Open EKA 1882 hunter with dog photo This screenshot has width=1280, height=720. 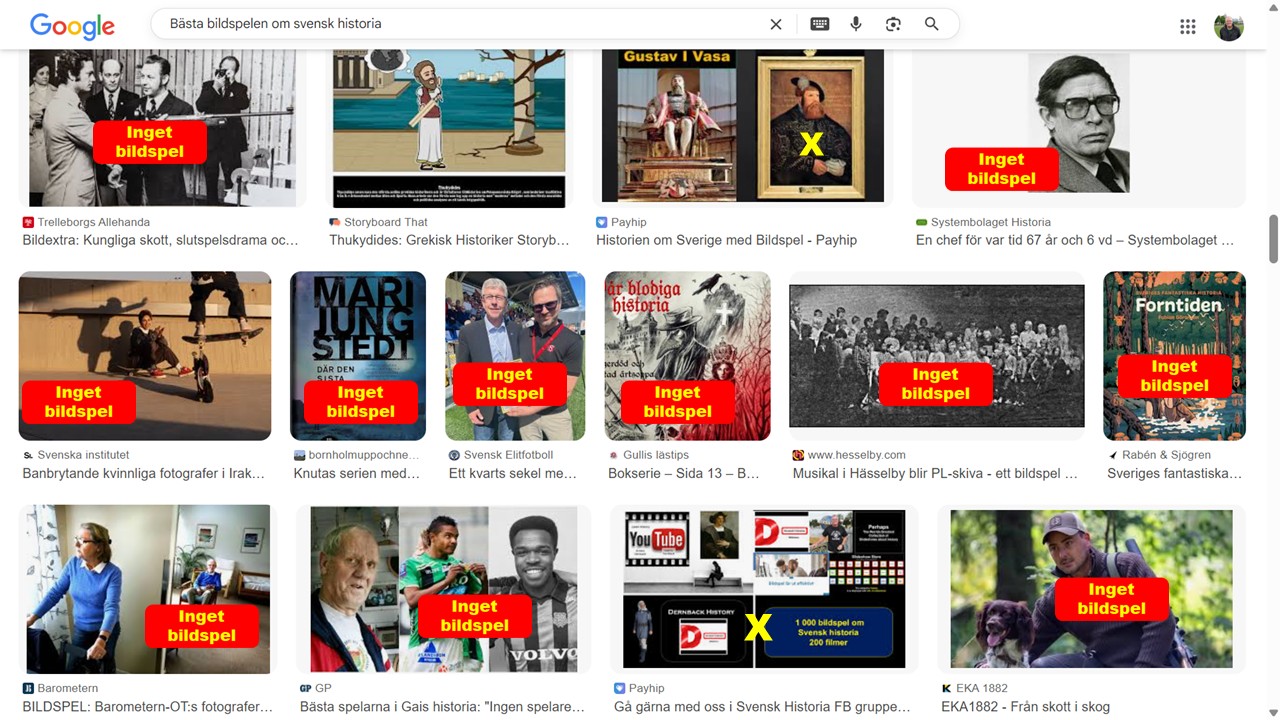[x=1091, y=589]
